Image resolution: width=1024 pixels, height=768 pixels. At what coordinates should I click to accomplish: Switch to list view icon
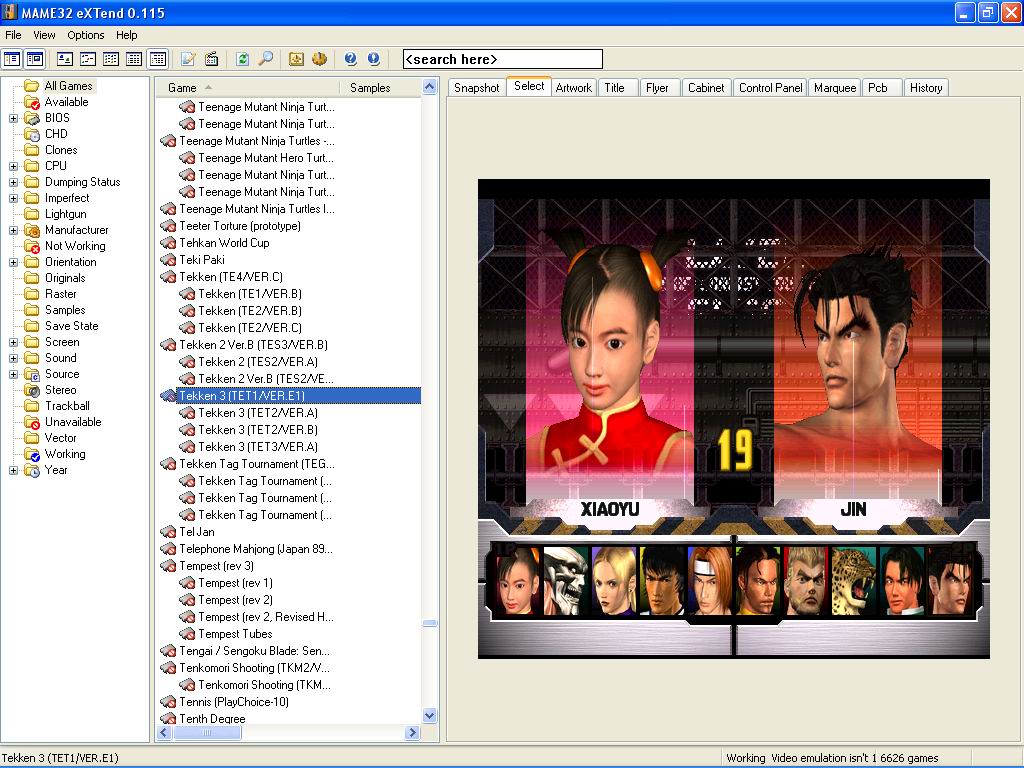coord(111,59)
